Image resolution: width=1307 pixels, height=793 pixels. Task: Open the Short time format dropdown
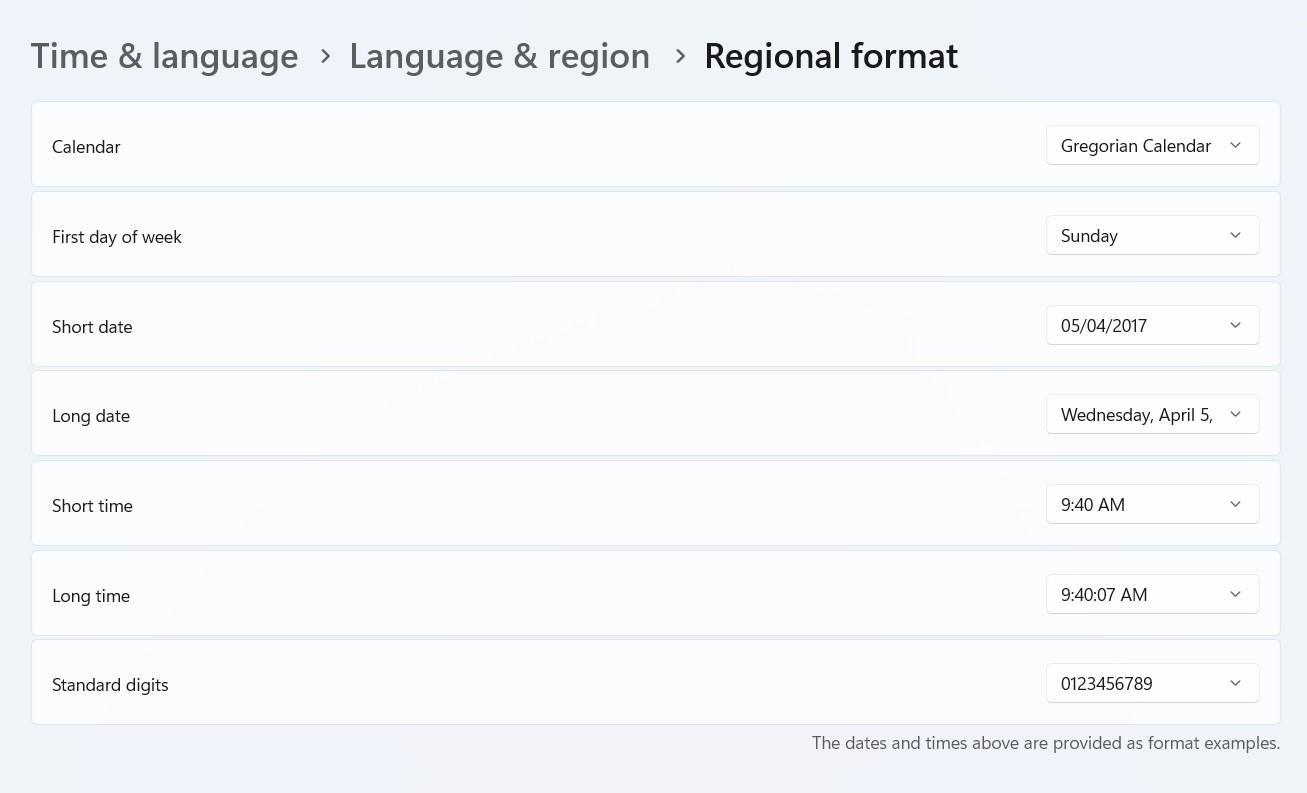pos(1152,505)
